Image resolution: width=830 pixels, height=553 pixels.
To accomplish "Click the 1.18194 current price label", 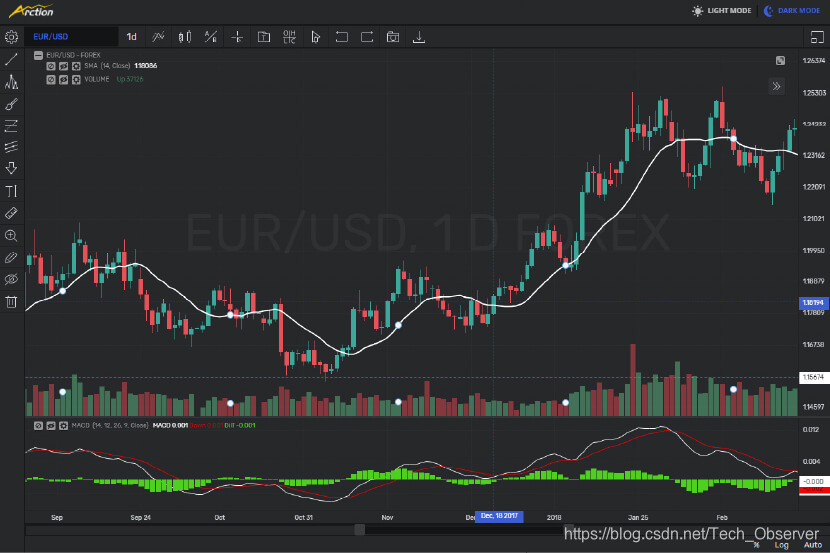I will tap(813, 303).
